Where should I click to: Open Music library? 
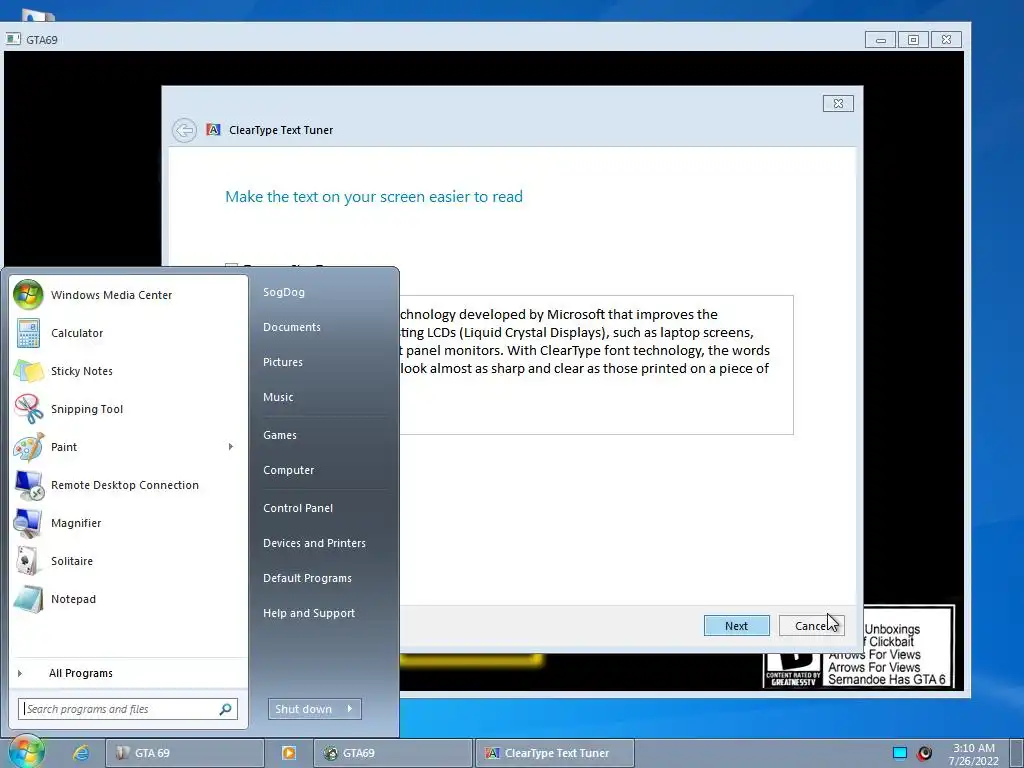pos(278,397)
